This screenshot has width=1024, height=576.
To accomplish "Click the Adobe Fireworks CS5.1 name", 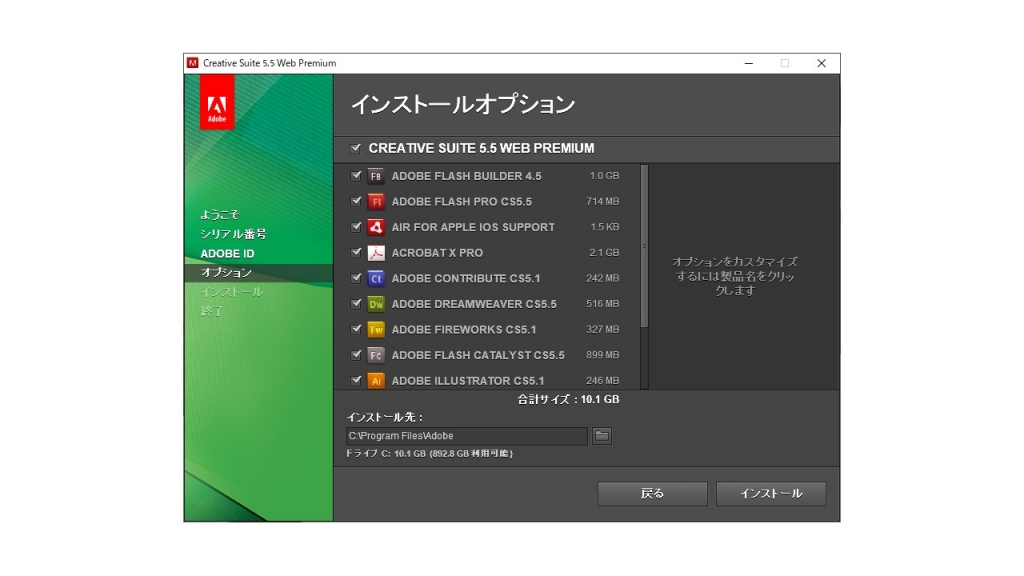I will 464,330.
